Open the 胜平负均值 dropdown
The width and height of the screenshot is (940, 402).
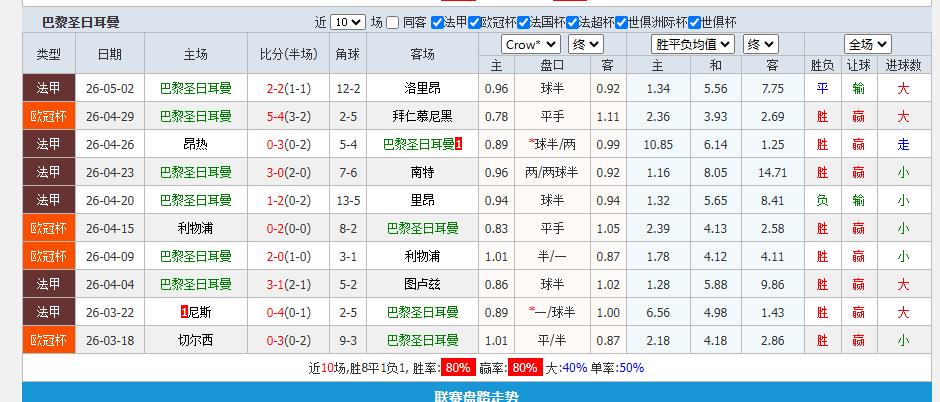(693, 44)
